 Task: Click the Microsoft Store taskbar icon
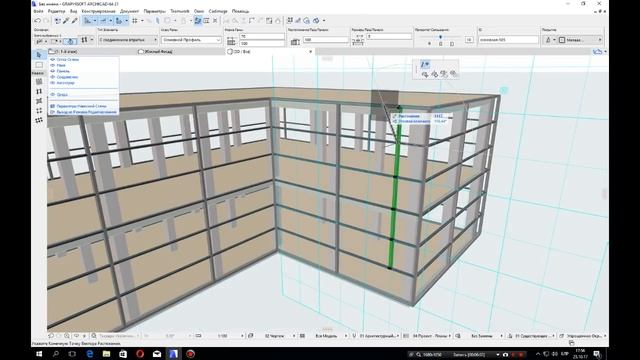point(123,354)
